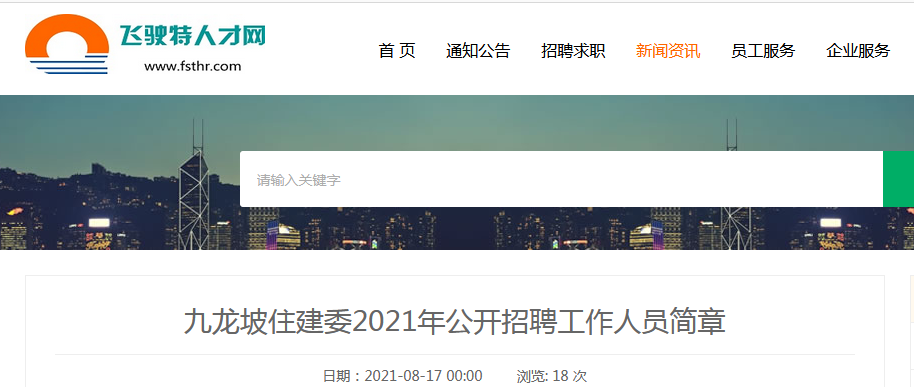The image size is (914, 387).
Task: Click the keyword search input field
Action: click(x=561, y=179)
